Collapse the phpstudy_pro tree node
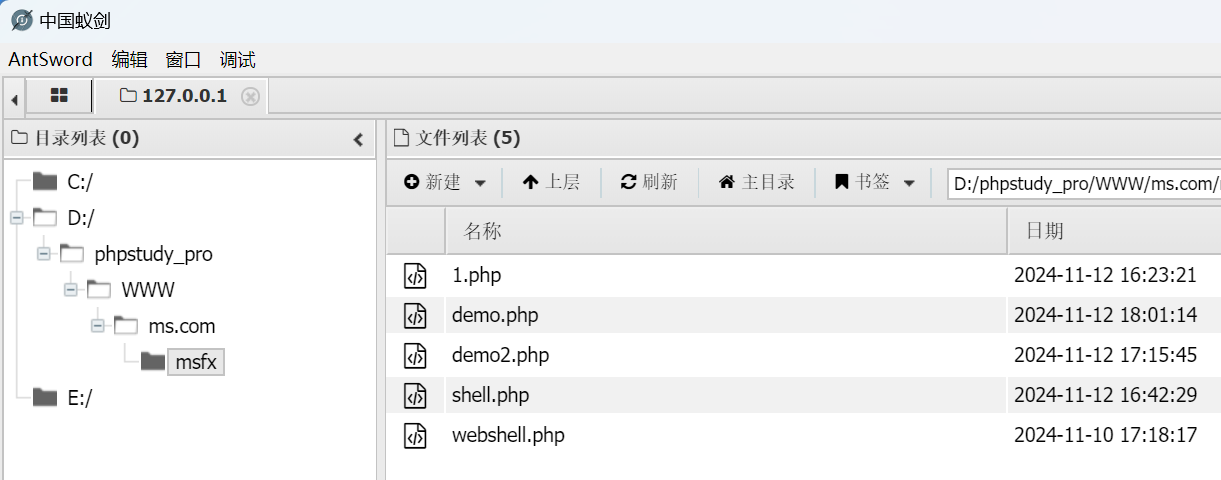This screenshot has width=1221, height=480. (x=44, y=253)
